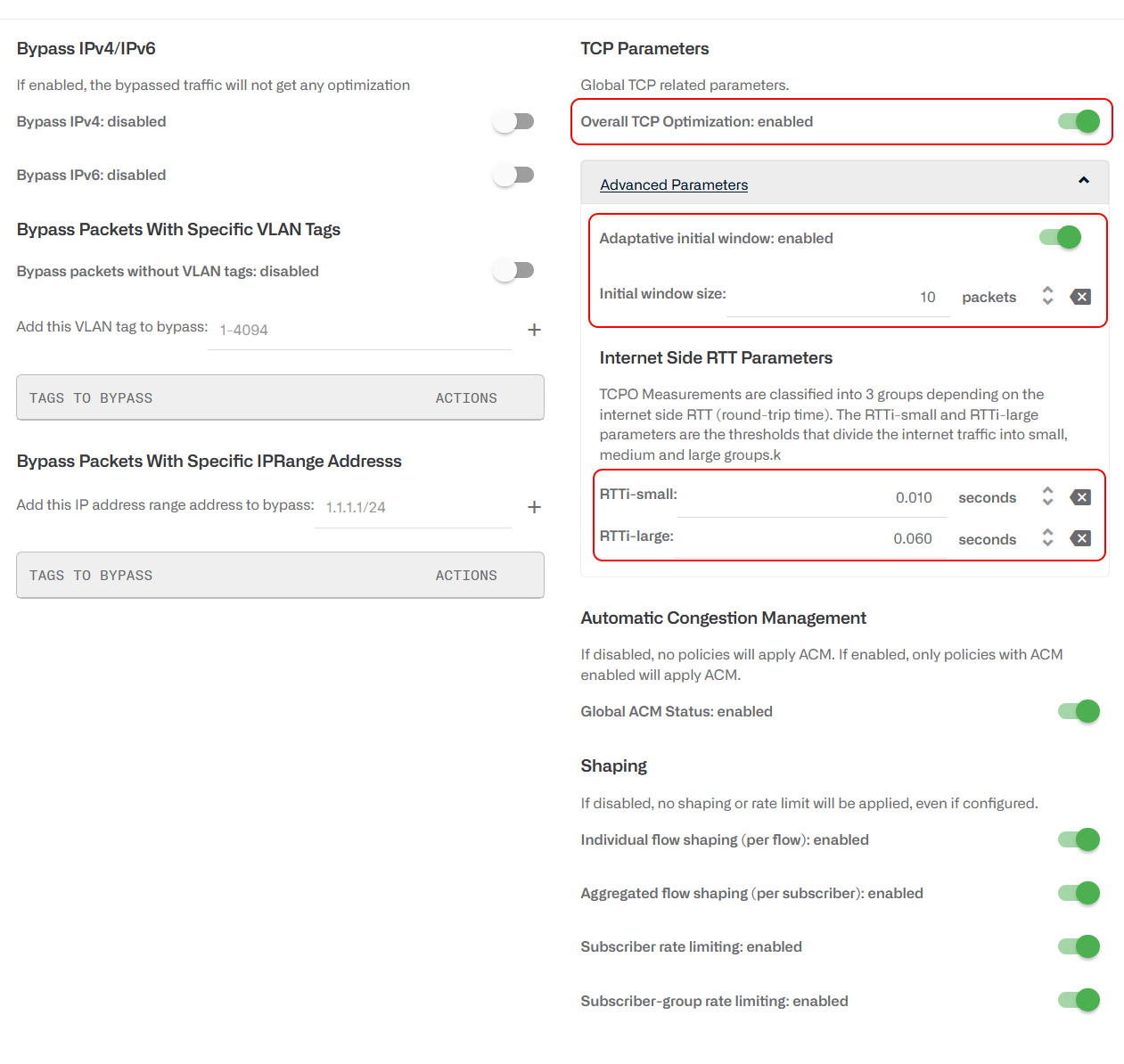
Task: Add IP address range with the plus icon
Action: pyautogui.click(x=534, y=507)
